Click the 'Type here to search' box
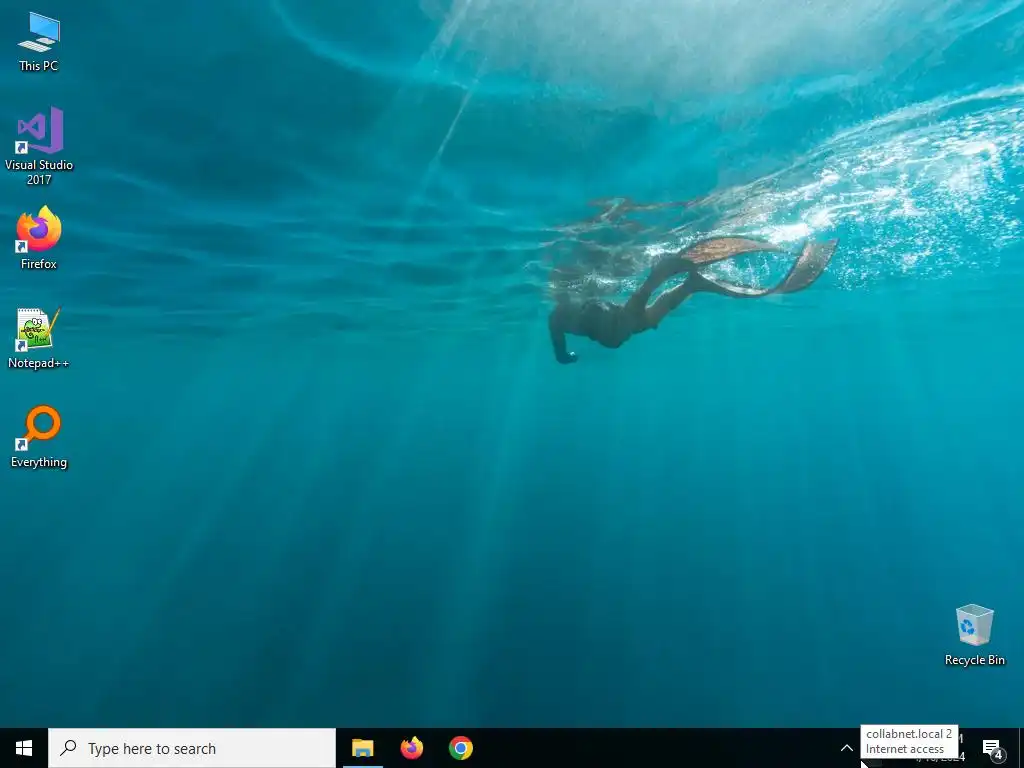This screenshot has height=768, width=1024. [192, 748]
